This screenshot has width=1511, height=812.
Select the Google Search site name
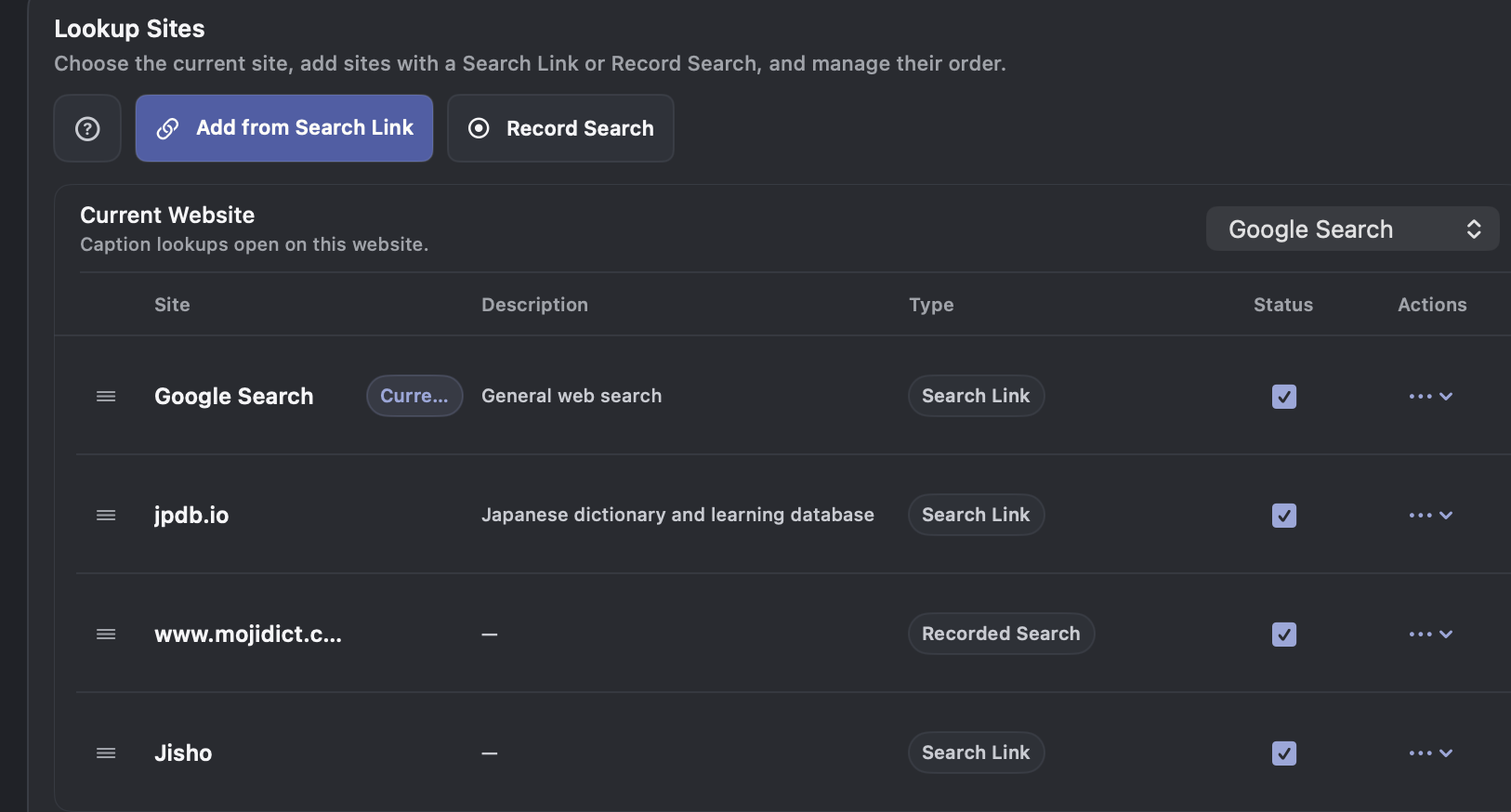pos(234,397)
